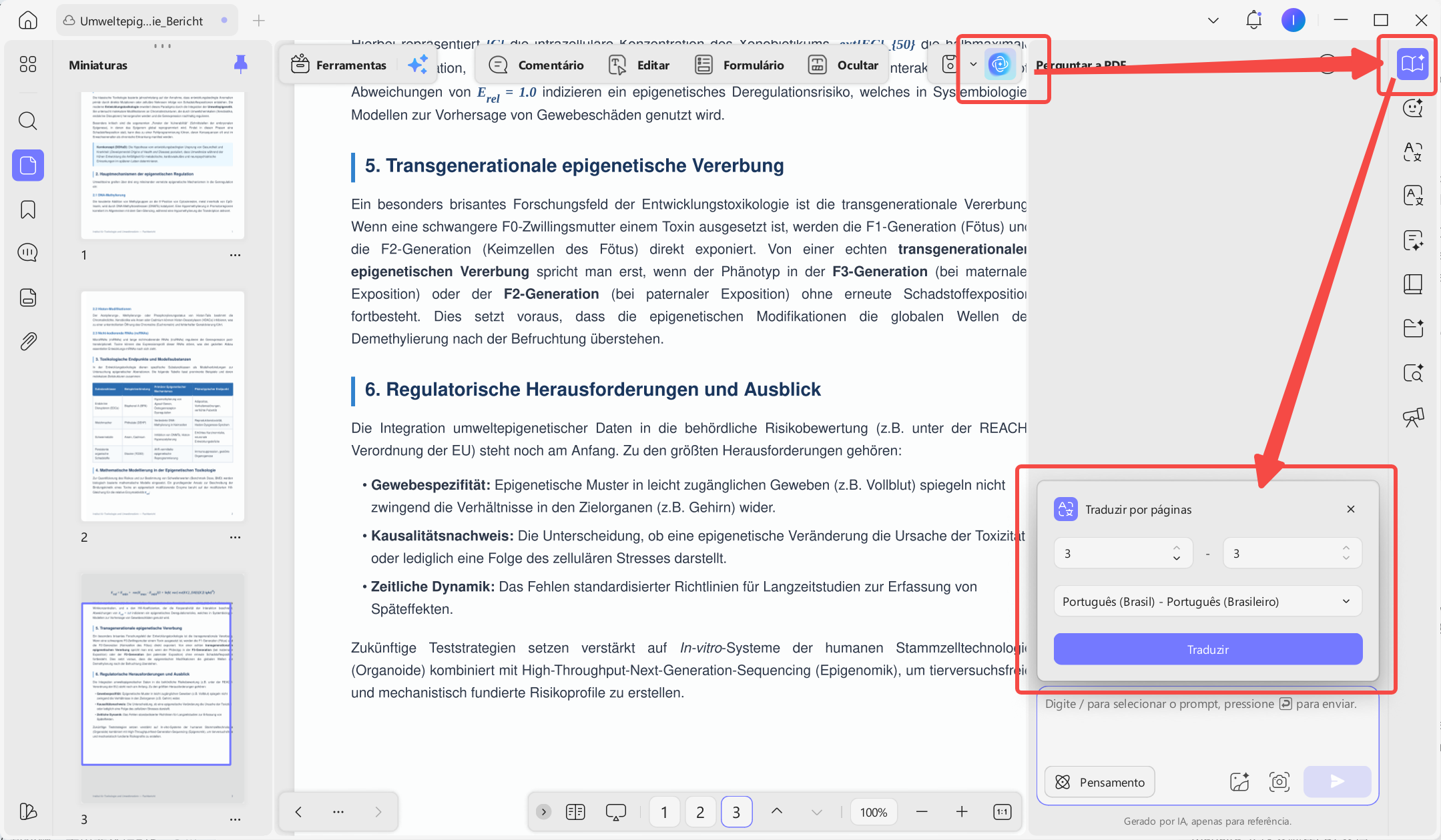Click the AI sparkle icon next to Ferramentas

(418, 65)
